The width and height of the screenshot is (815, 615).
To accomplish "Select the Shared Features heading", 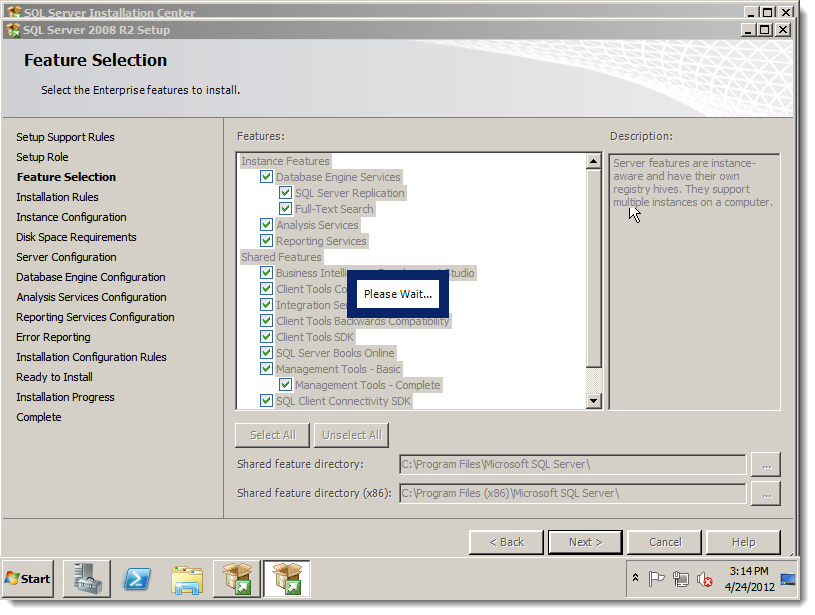I will coord(281,257).
